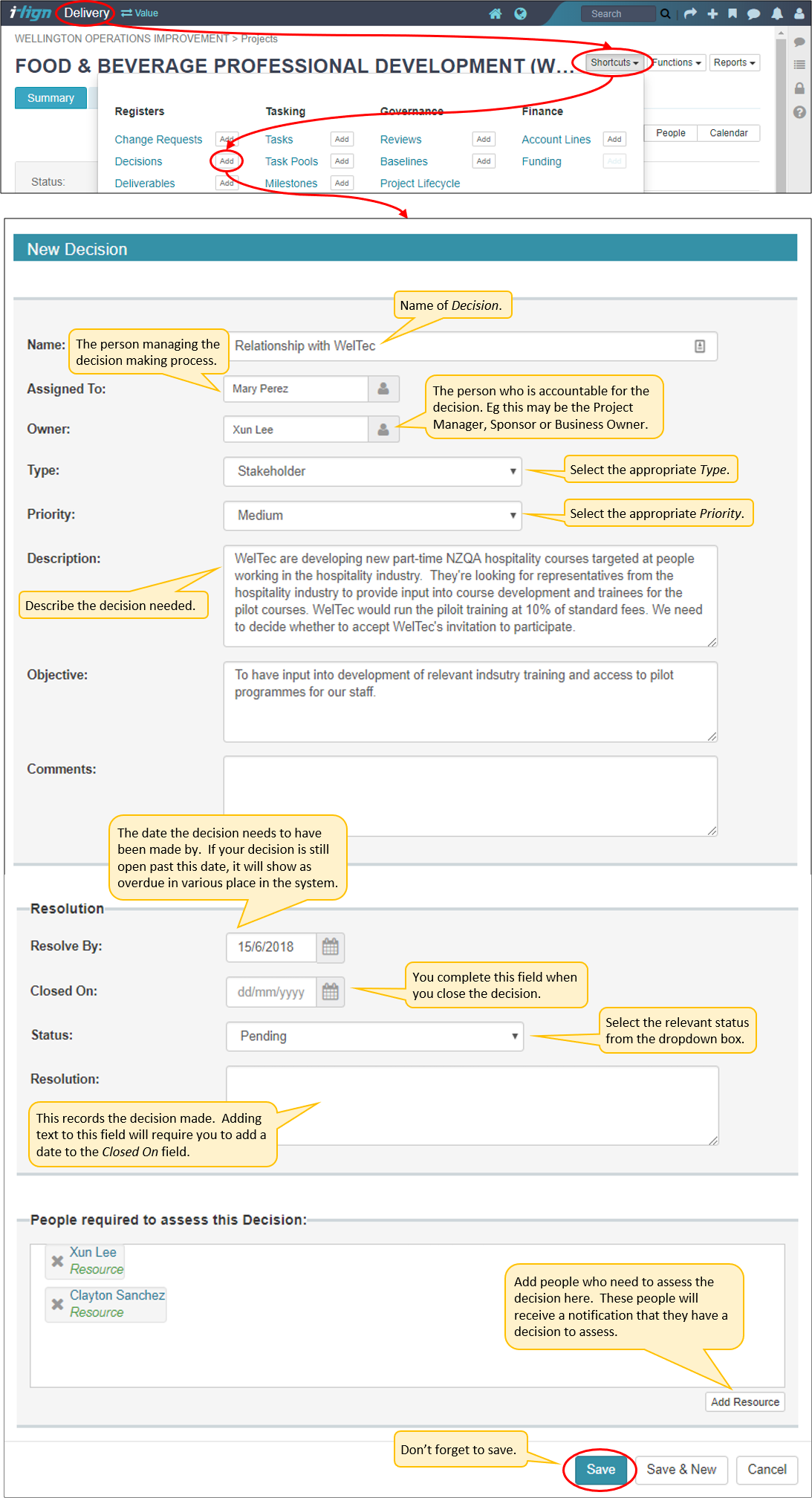This screenshot has width=812, height=1498.
Task: Click the Objective text area
Action: pos(470,702)
